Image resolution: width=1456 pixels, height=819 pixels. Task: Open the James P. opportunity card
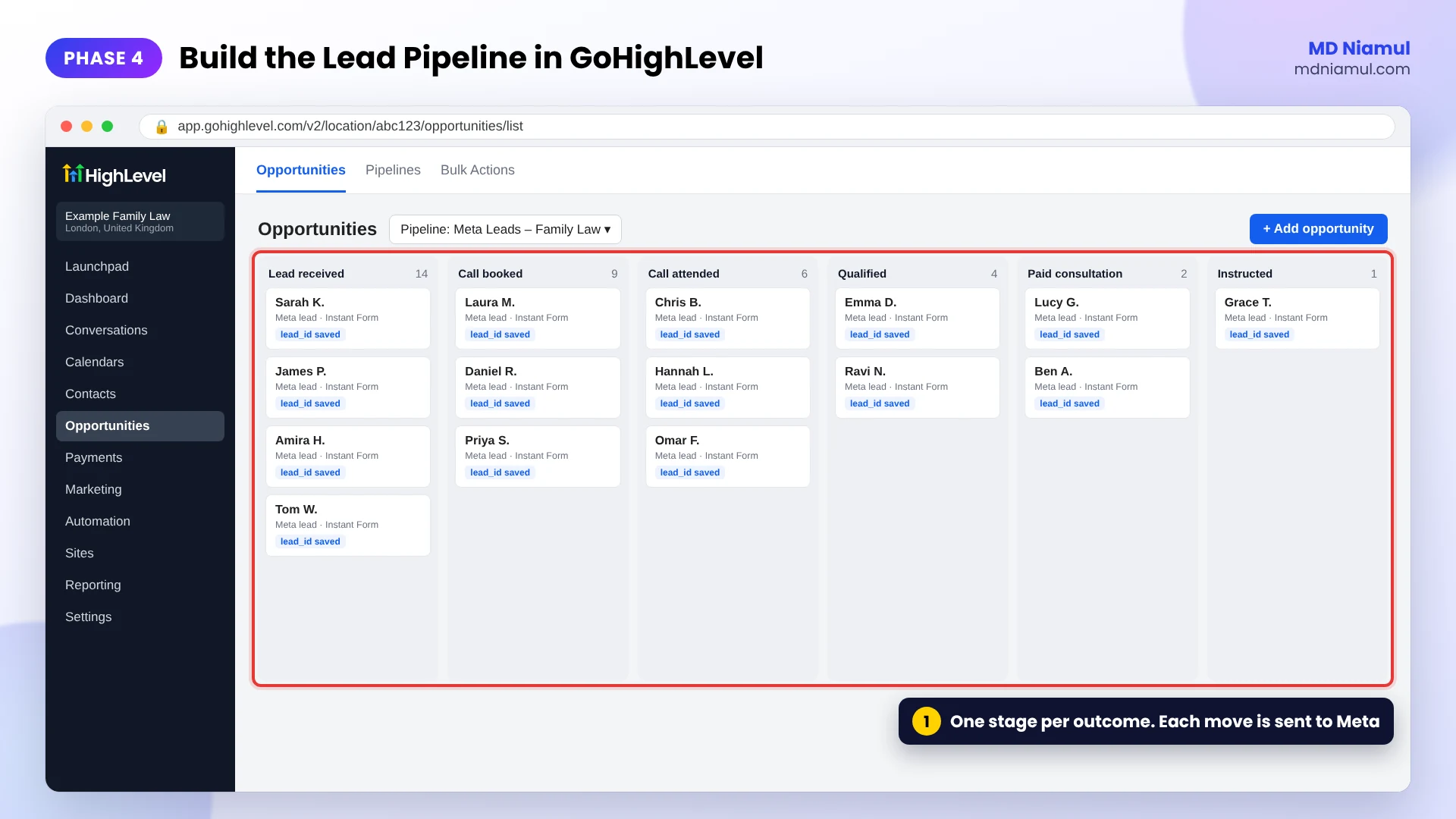pos(348,388)
